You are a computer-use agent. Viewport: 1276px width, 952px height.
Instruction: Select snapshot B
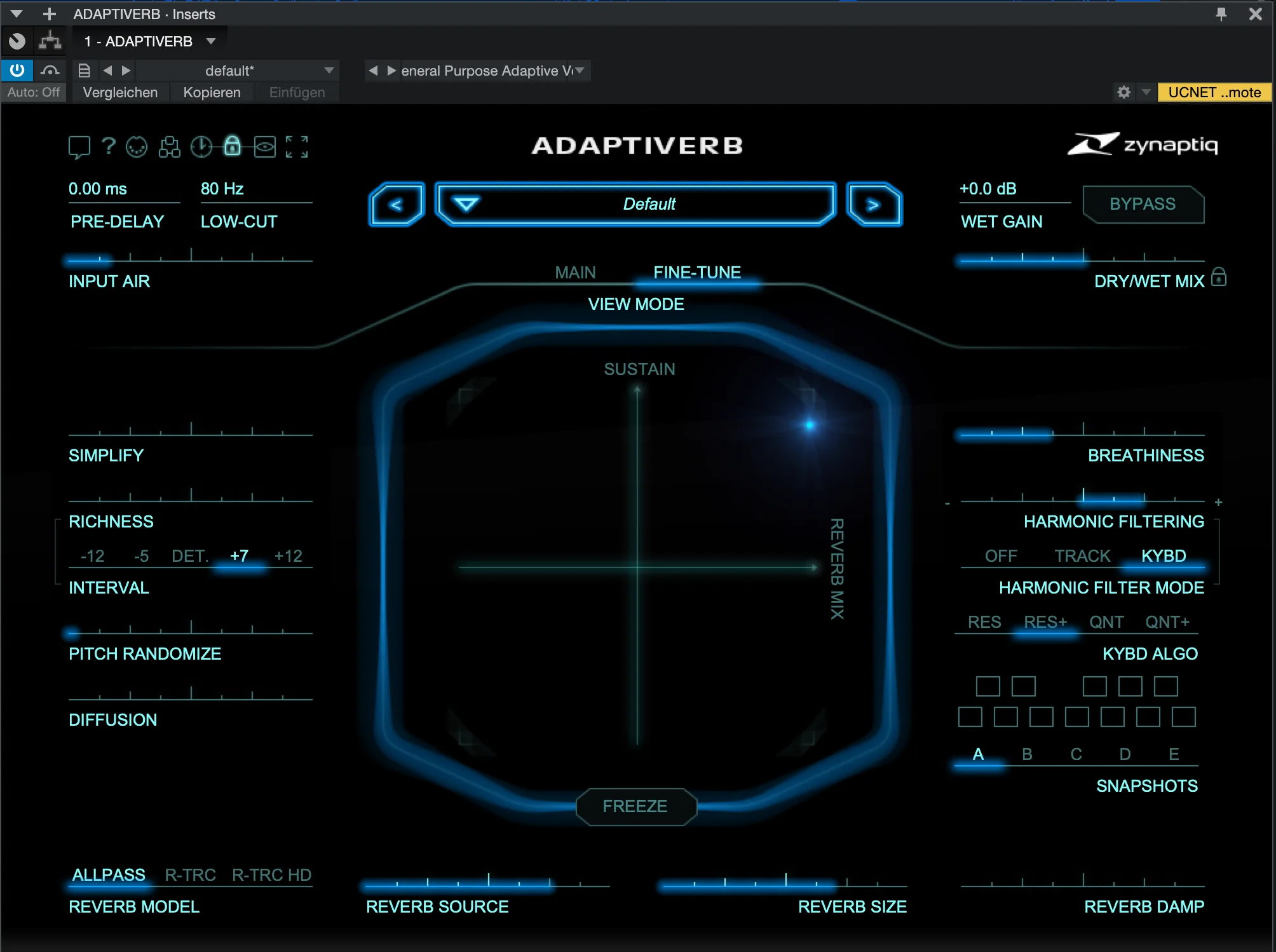pyautogui.click(x=1027, y=754)
